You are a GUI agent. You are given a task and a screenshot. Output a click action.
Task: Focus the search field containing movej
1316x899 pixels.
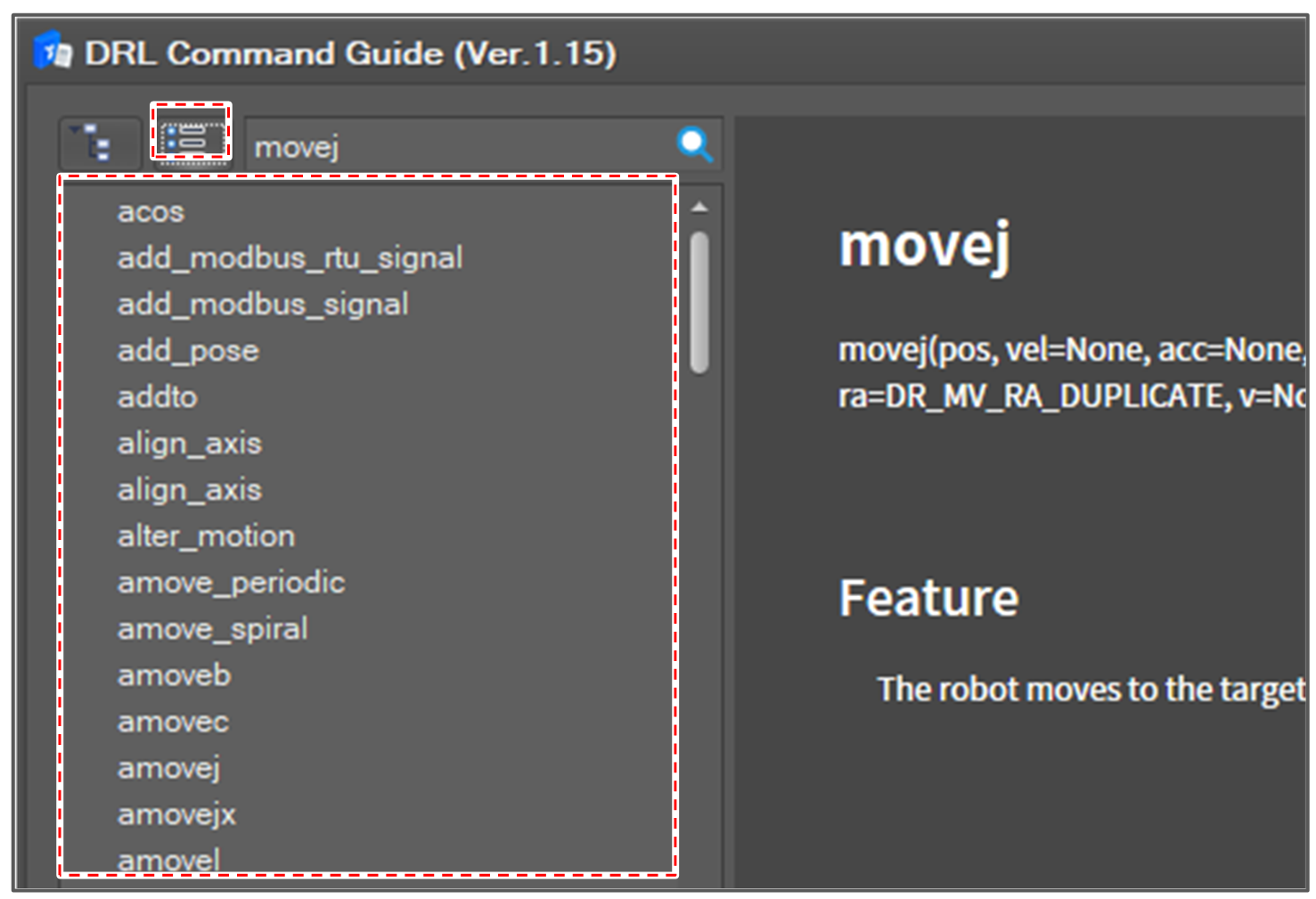459,146
